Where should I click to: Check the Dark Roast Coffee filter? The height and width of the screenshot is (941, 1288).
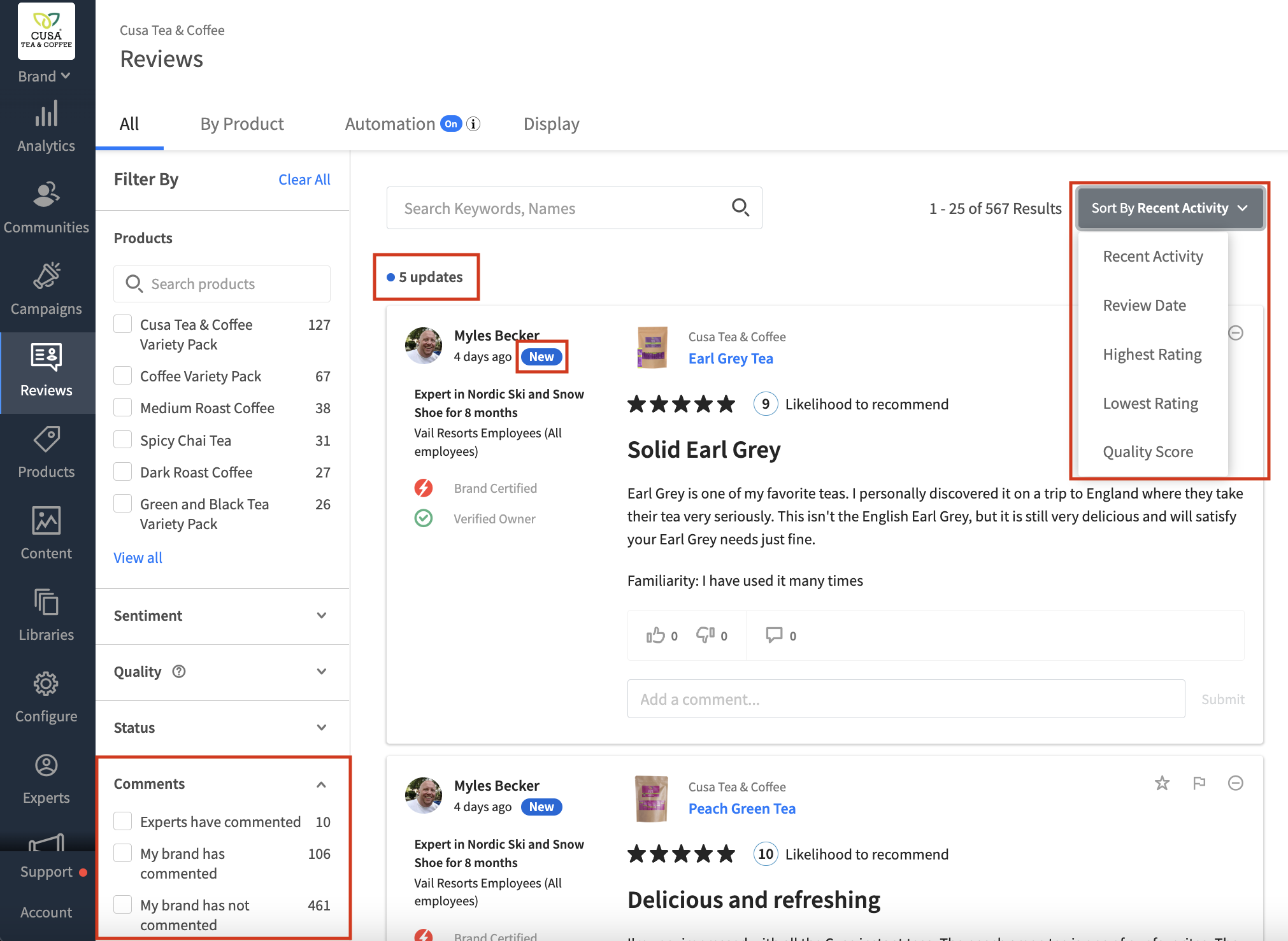coord(123,472)
